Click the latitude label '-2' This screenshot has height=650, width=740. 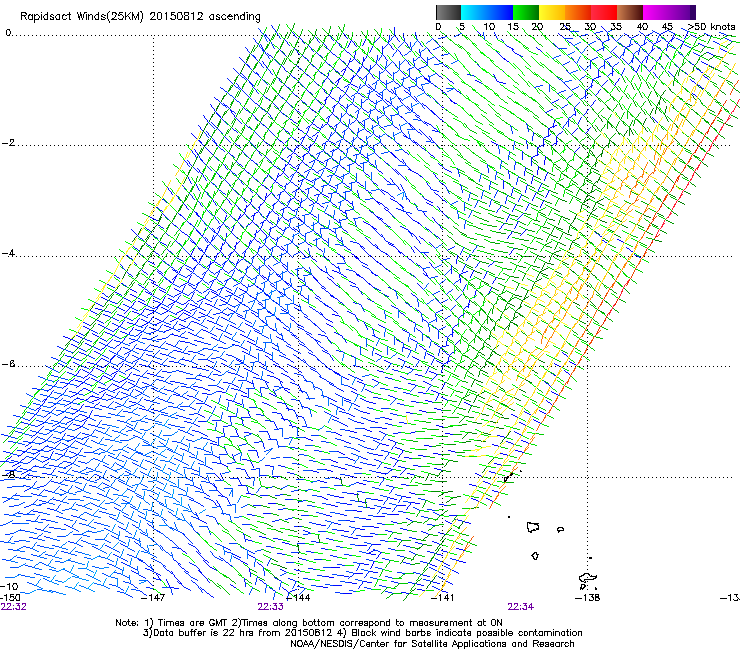click(x=8, y=143)
